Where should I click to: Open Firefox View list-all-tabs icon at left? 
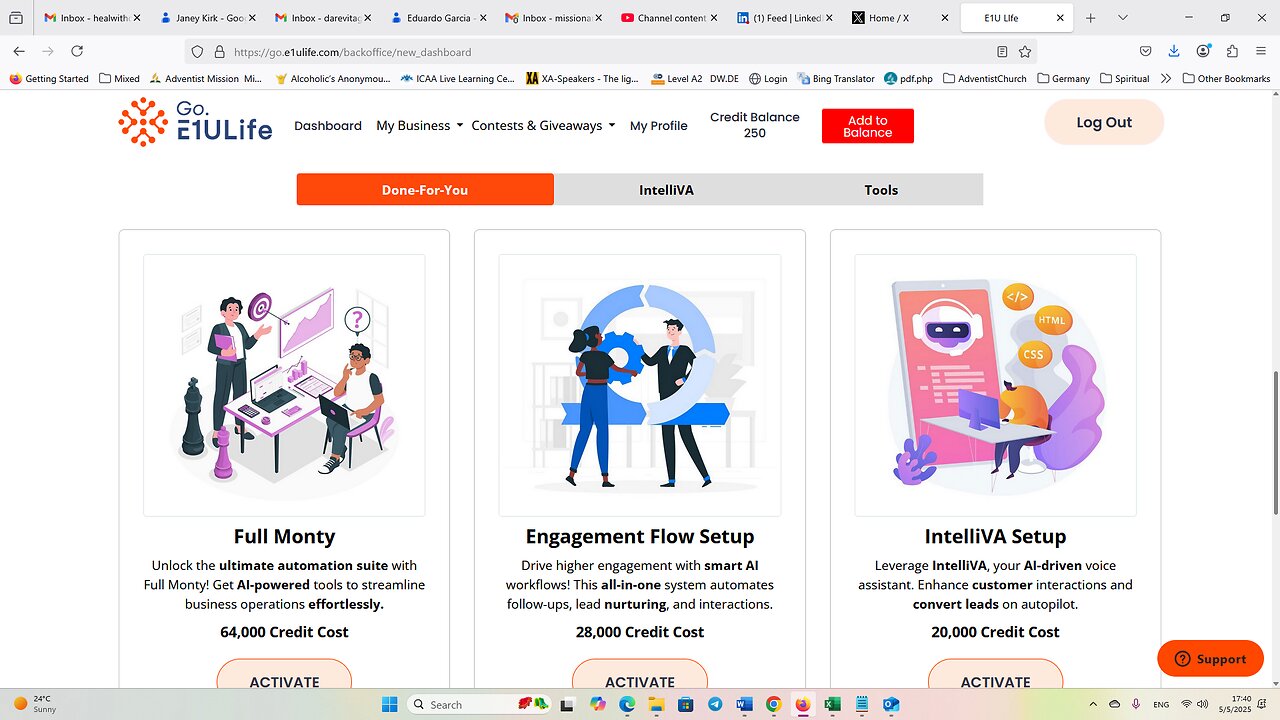pyautogui.click(x=16, y=18)
